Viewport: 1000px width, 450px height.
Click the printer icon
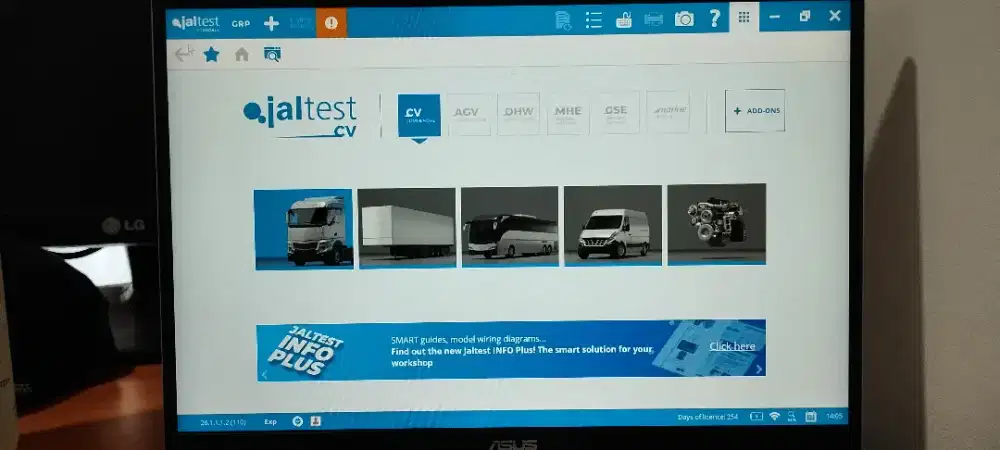click(x=654, y=19)
